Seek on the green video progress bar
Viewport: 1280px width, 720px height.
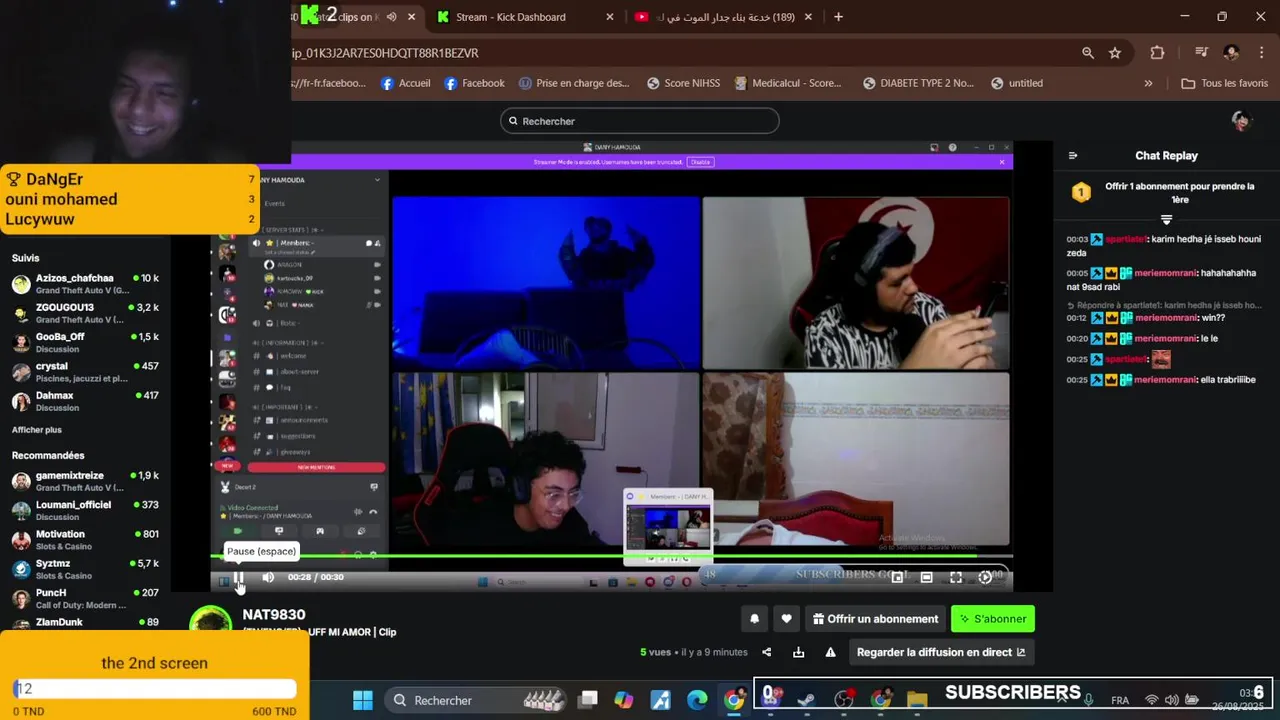coord(612,556)
